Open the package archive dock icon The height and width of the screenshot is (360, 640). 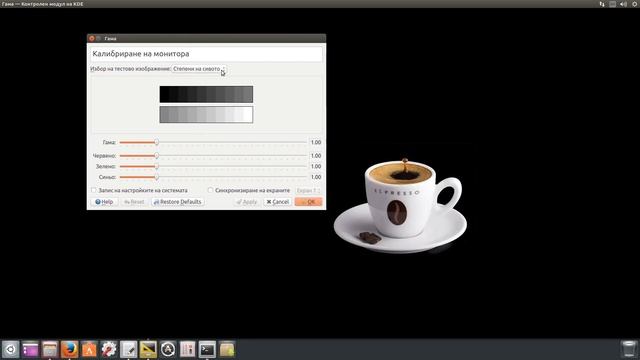tap(227, 349)
